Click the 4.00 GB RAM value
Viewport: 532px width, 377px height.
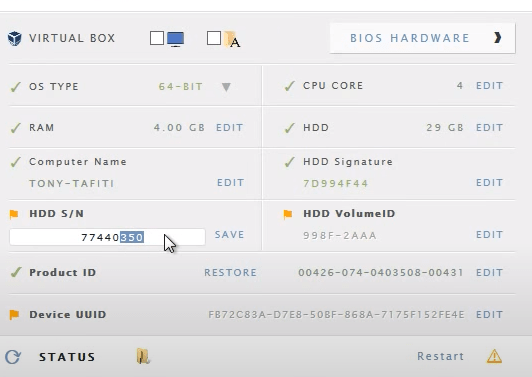click(179, 128)
